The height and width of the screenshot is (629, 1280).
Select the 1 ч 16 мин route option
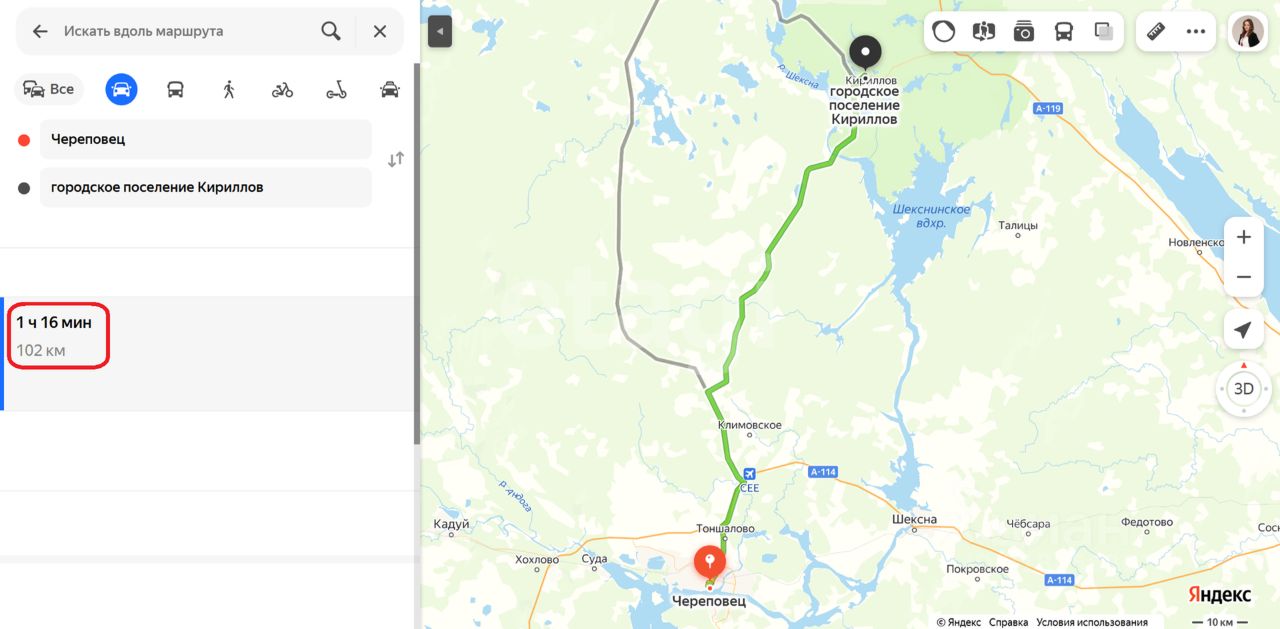point(208,353)
